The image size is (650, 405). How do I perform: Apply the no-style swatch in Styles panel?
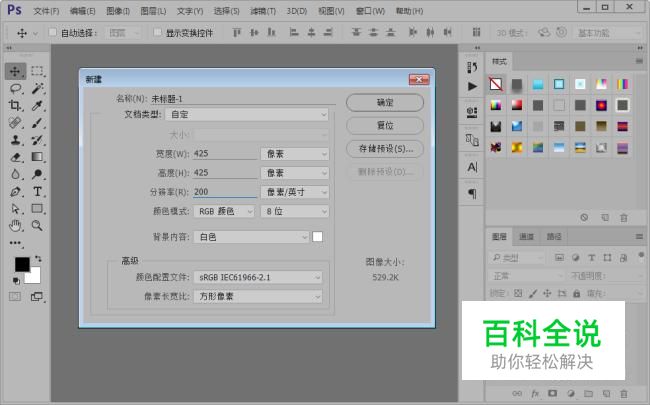click(x=496, y=84)
